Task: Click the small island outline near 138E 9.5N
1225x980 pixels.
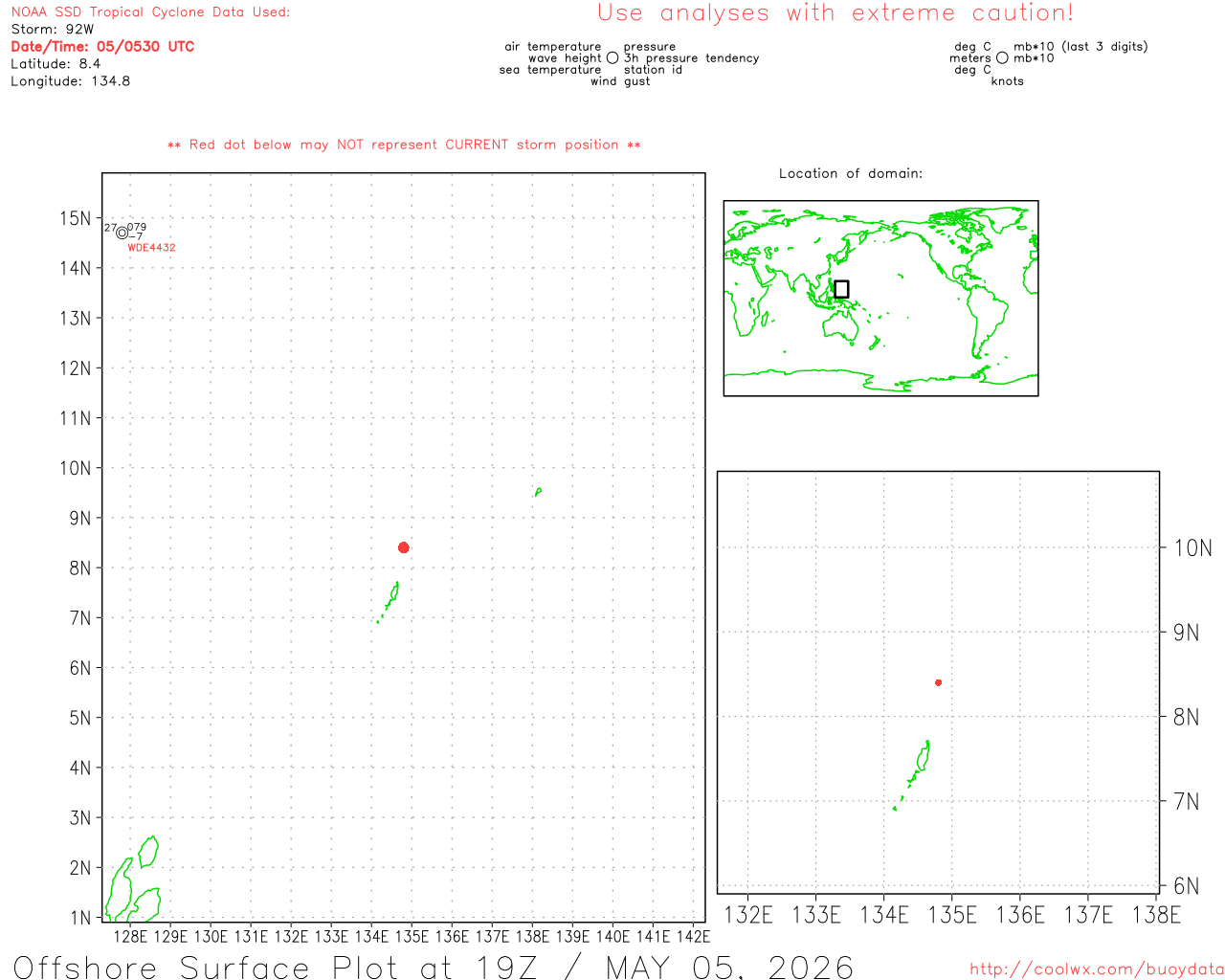Action: point(539,492)
